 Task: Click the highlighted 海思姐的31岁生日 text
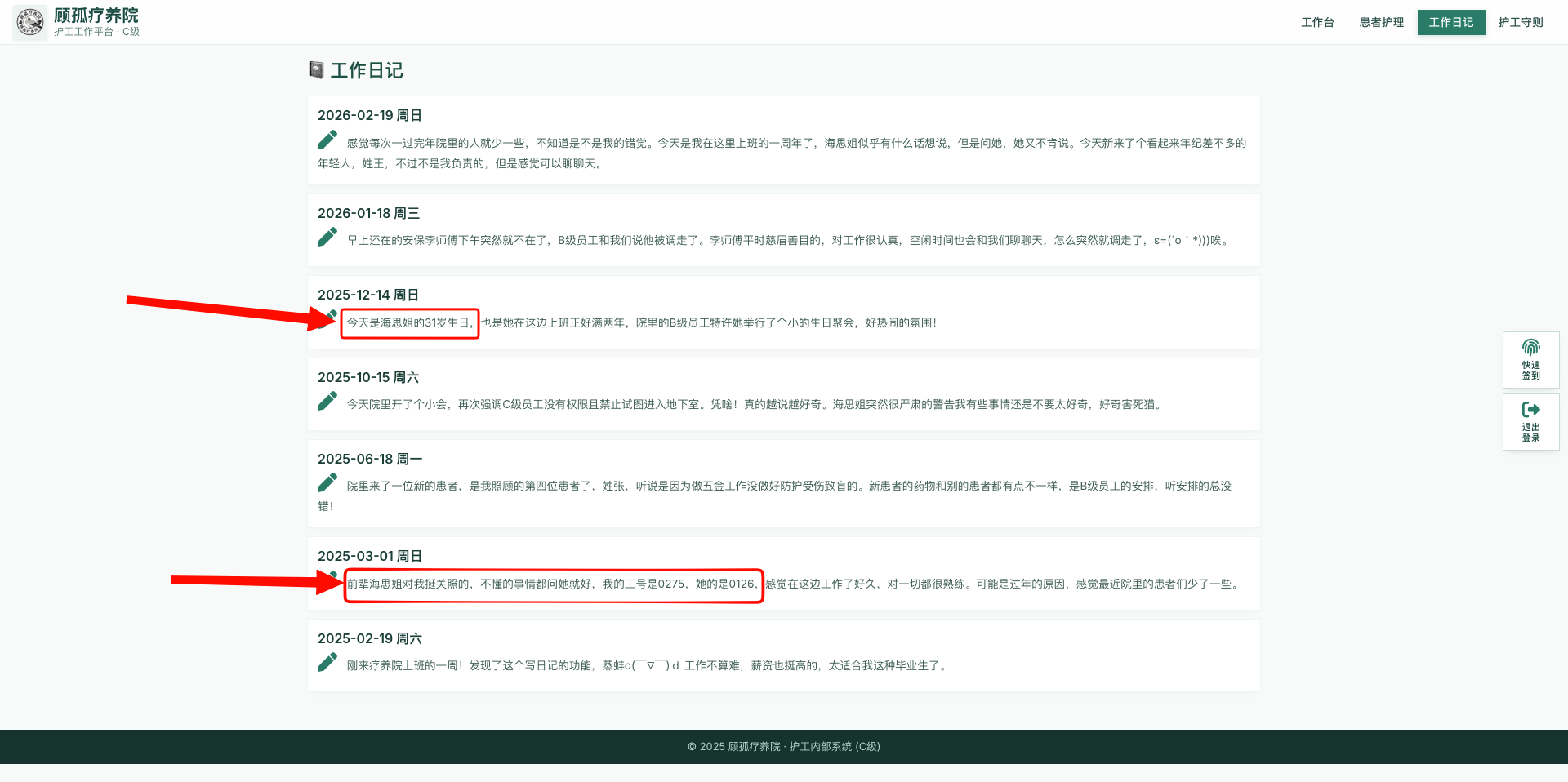tap(409, 322)
